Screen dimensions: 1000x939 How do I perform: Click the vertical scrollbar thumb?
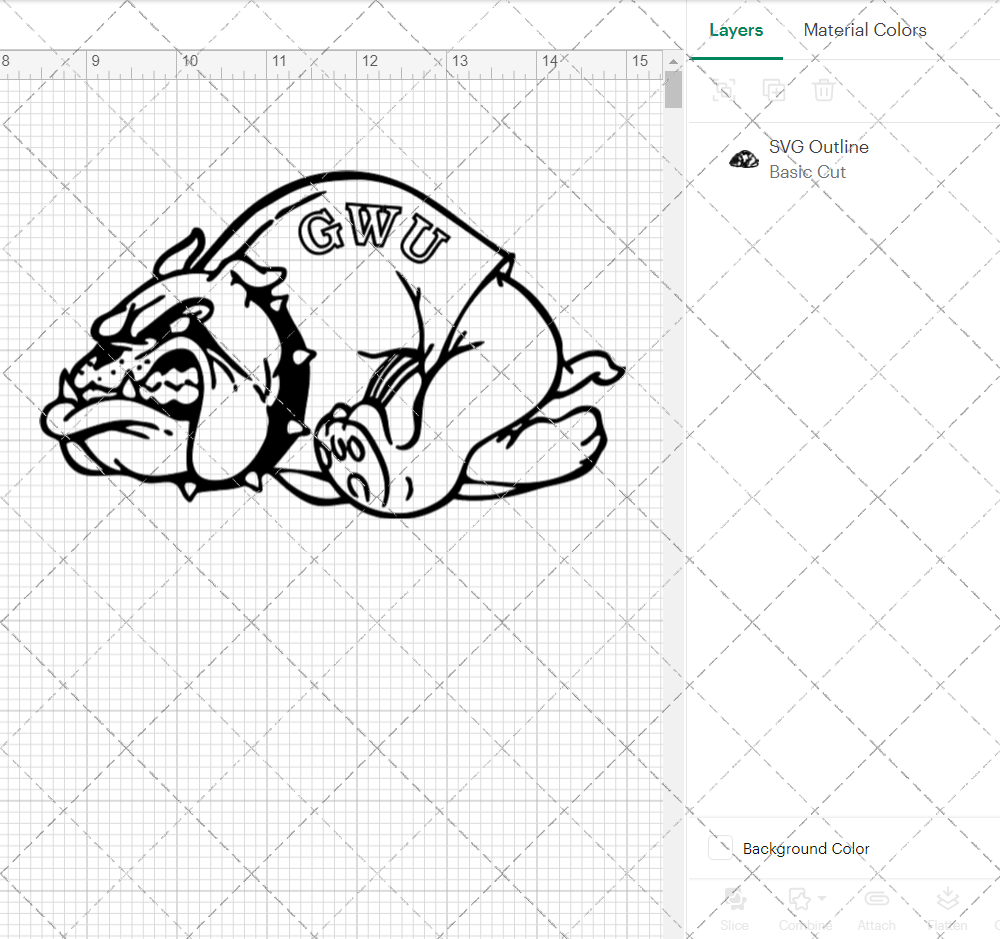pos(673,89)
